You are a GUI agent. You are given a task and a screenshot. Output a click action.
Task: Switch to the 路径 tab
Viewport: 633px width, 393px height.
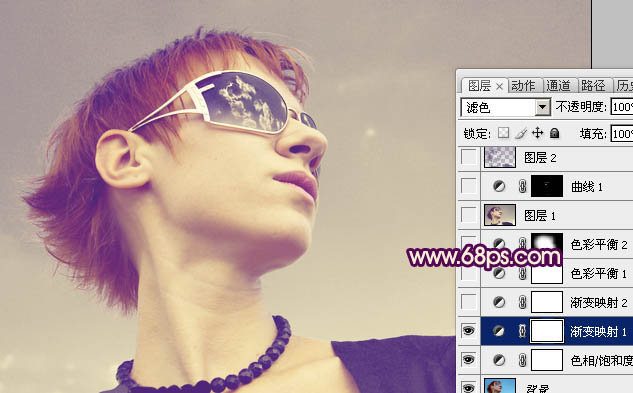(x=593, y=86)
